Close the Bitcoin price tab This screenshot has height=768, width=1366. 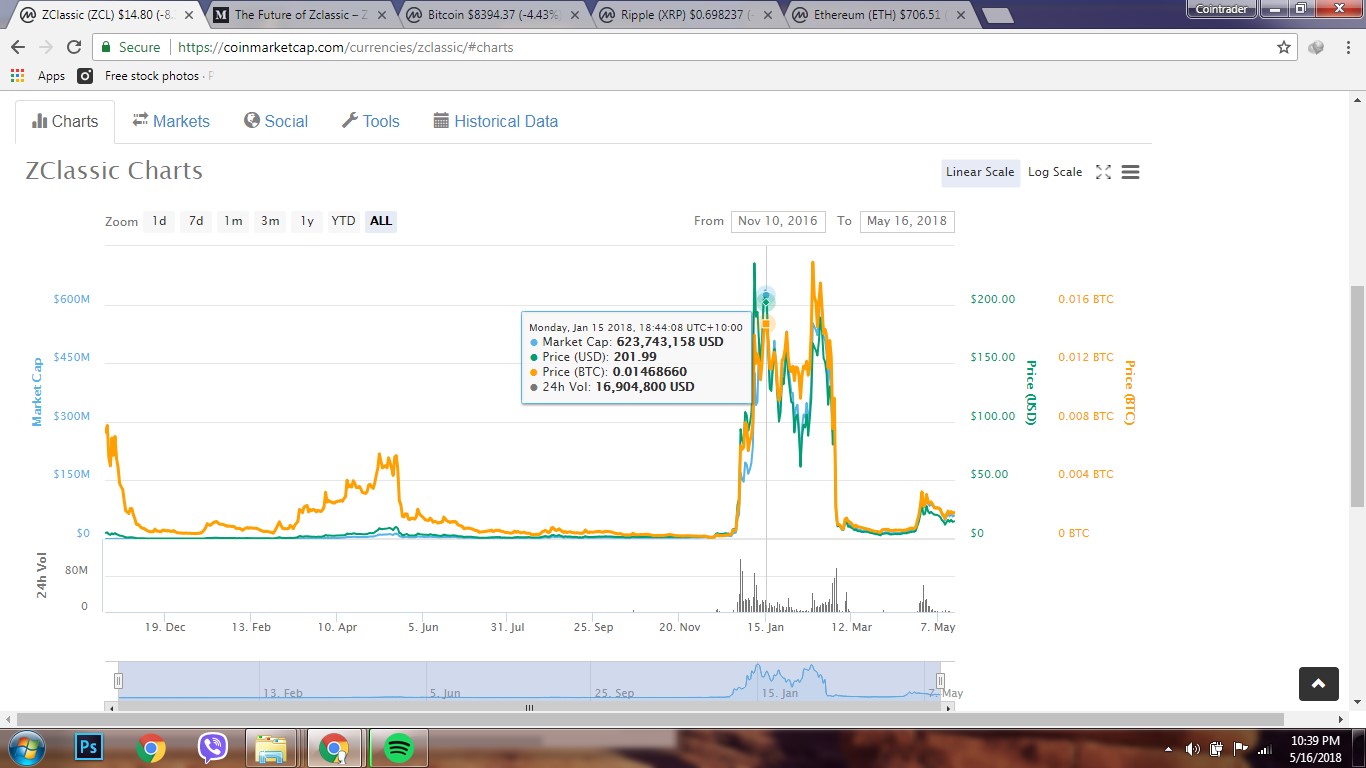click(574, 16)
